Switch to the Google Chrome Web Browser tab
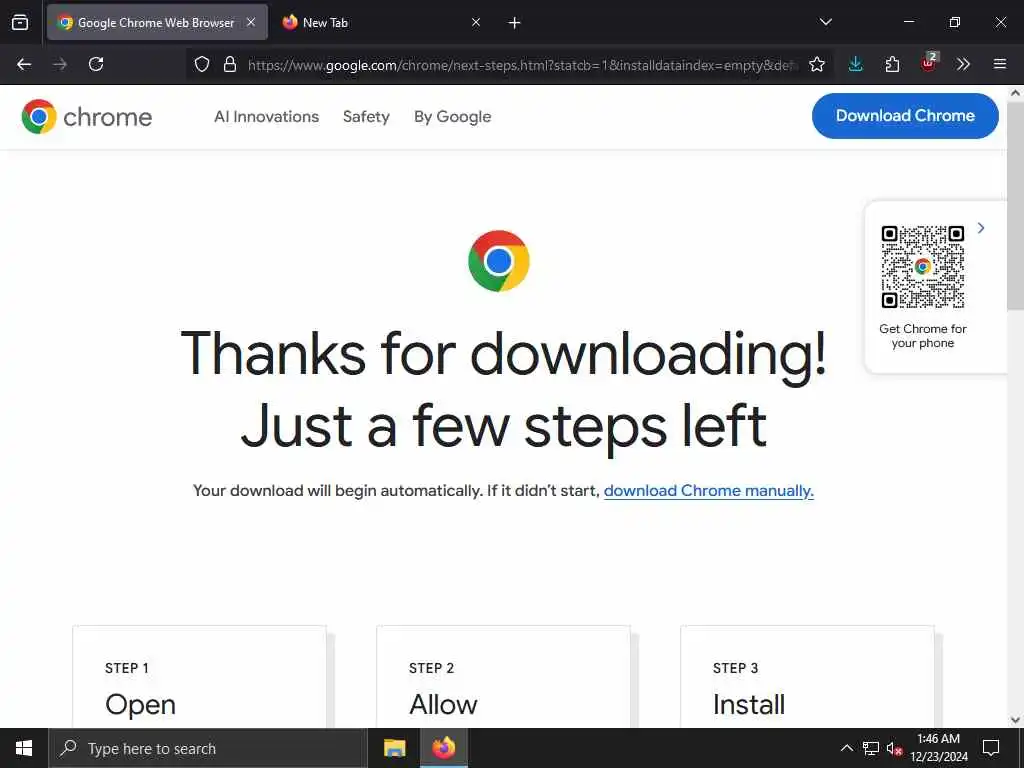 (x=157, y=22)
